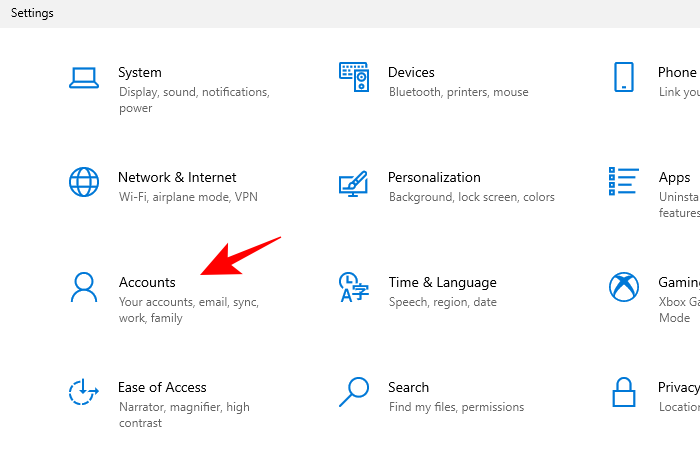
Task: Go to Devices settings heading
Action: pyautogui.click(x=411, y=72)
